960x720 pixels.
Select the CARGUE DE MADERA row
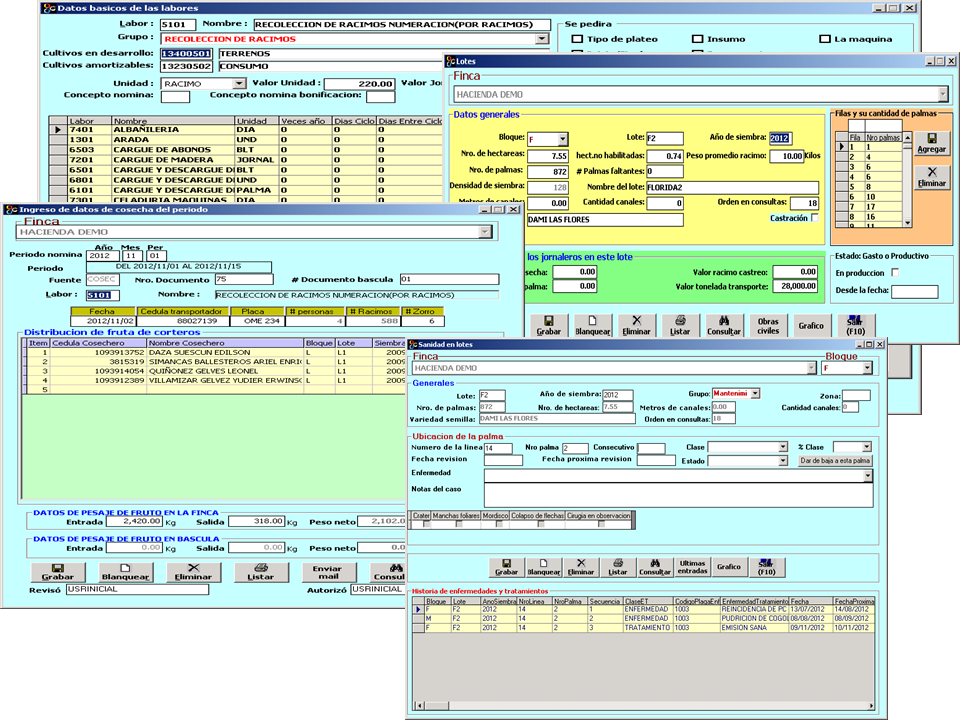[246, 160]
